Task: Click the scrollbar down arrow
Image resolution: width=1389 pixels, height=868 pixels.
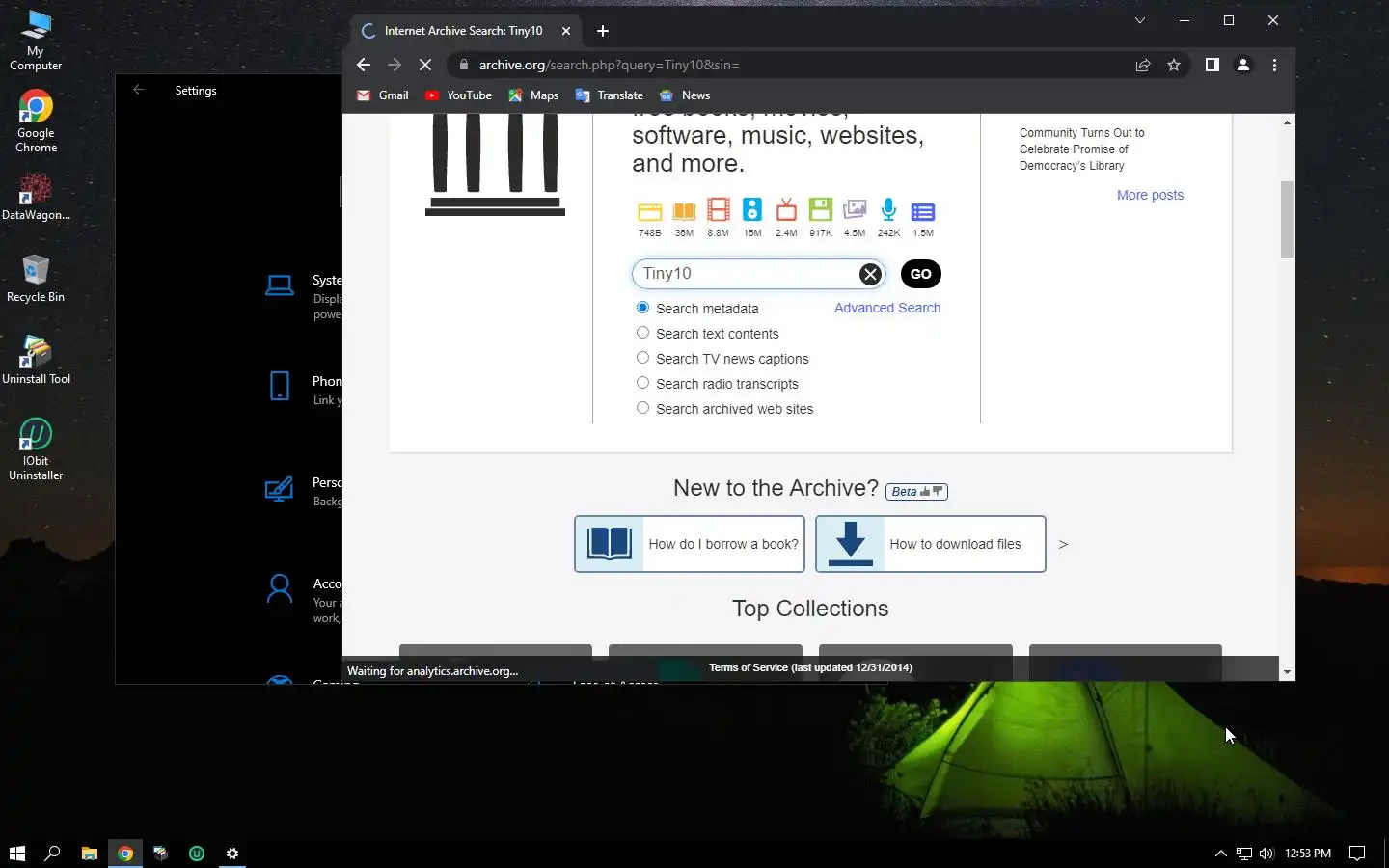Action: coord(1287,672)
